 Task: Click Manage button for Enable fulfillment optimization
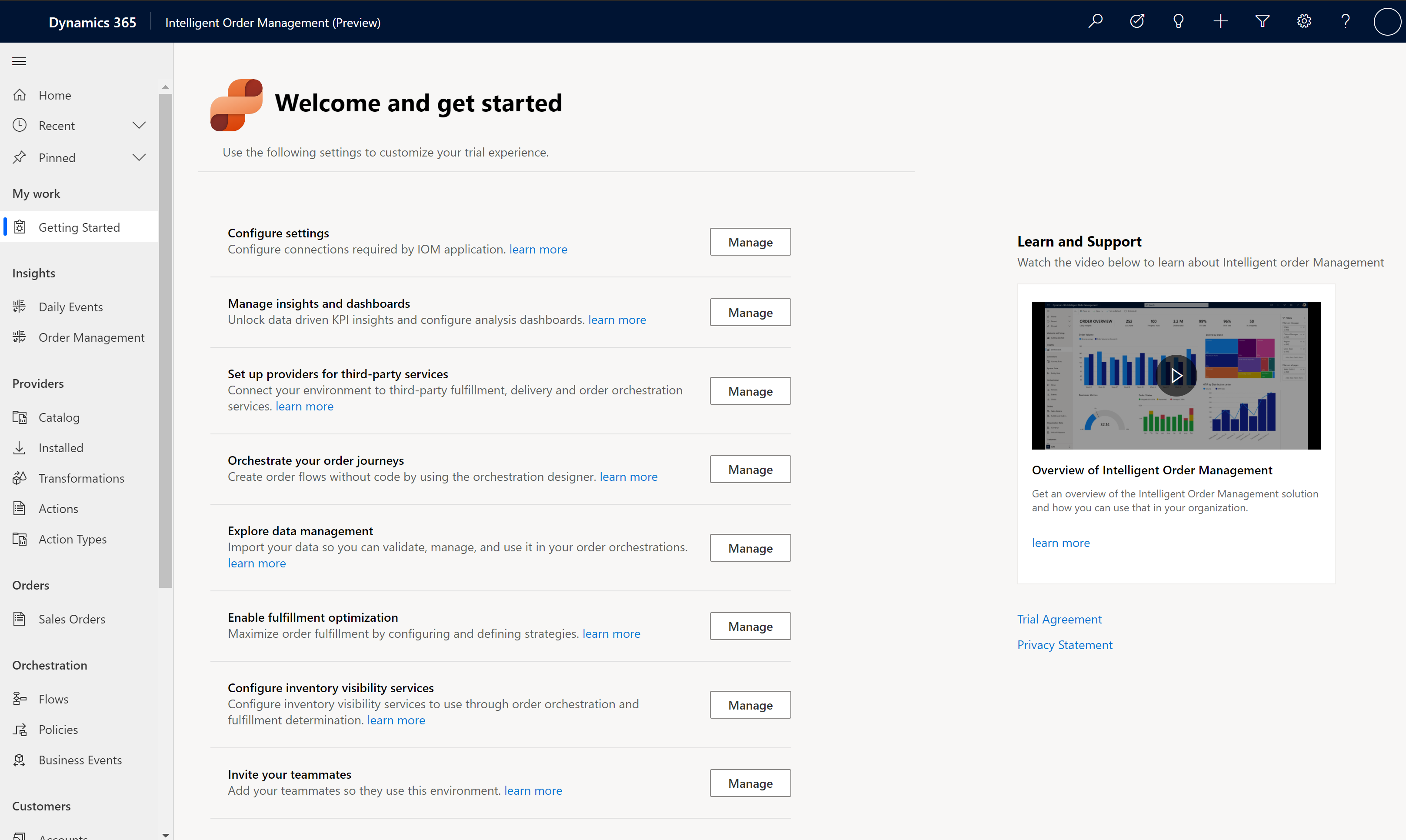point(750,626)
